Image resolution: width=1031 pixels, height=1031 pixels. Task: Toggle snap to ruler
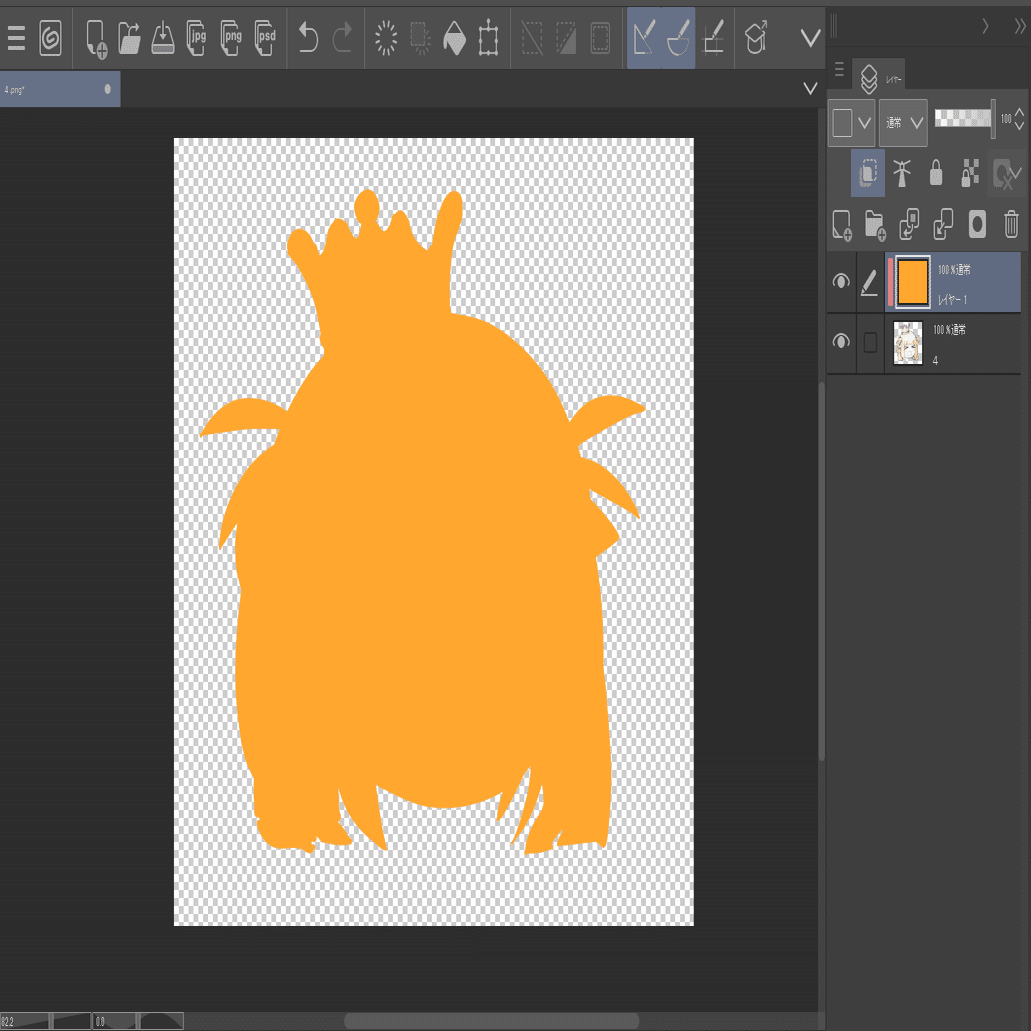click(644, 38)
